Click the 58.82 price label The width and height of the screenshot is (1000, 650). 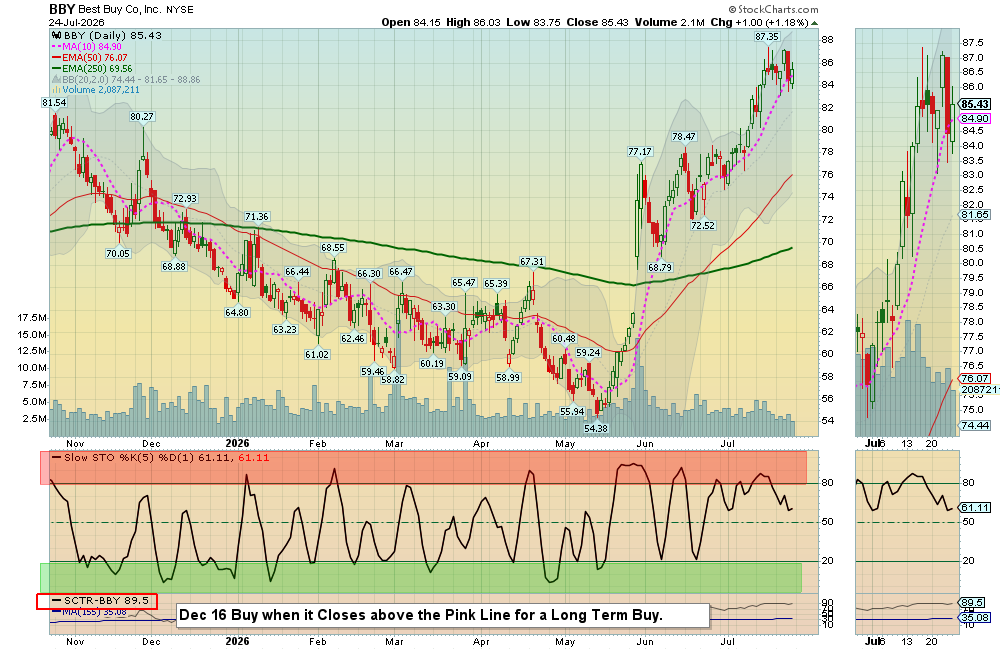point(393,379)
